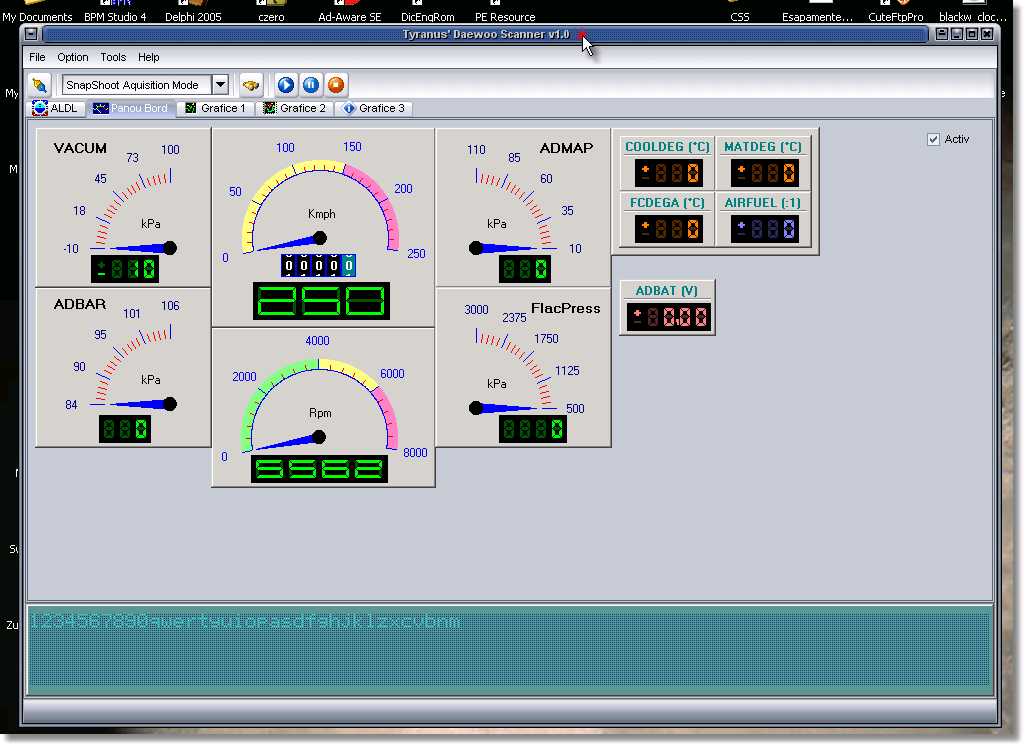Open the CuteFtpPro desktop shortcut

[x=896, y=12]
